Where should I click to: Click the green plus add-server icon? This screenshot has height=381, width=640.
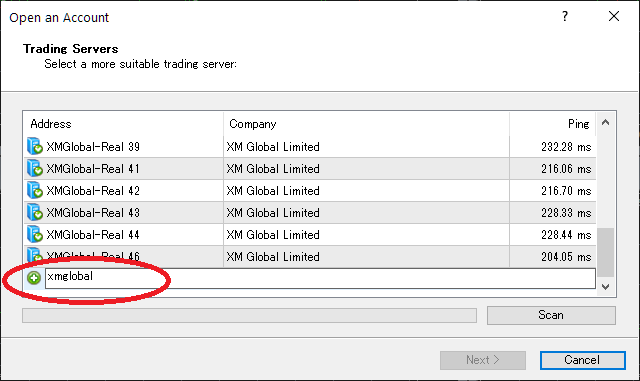click(34, 278)
